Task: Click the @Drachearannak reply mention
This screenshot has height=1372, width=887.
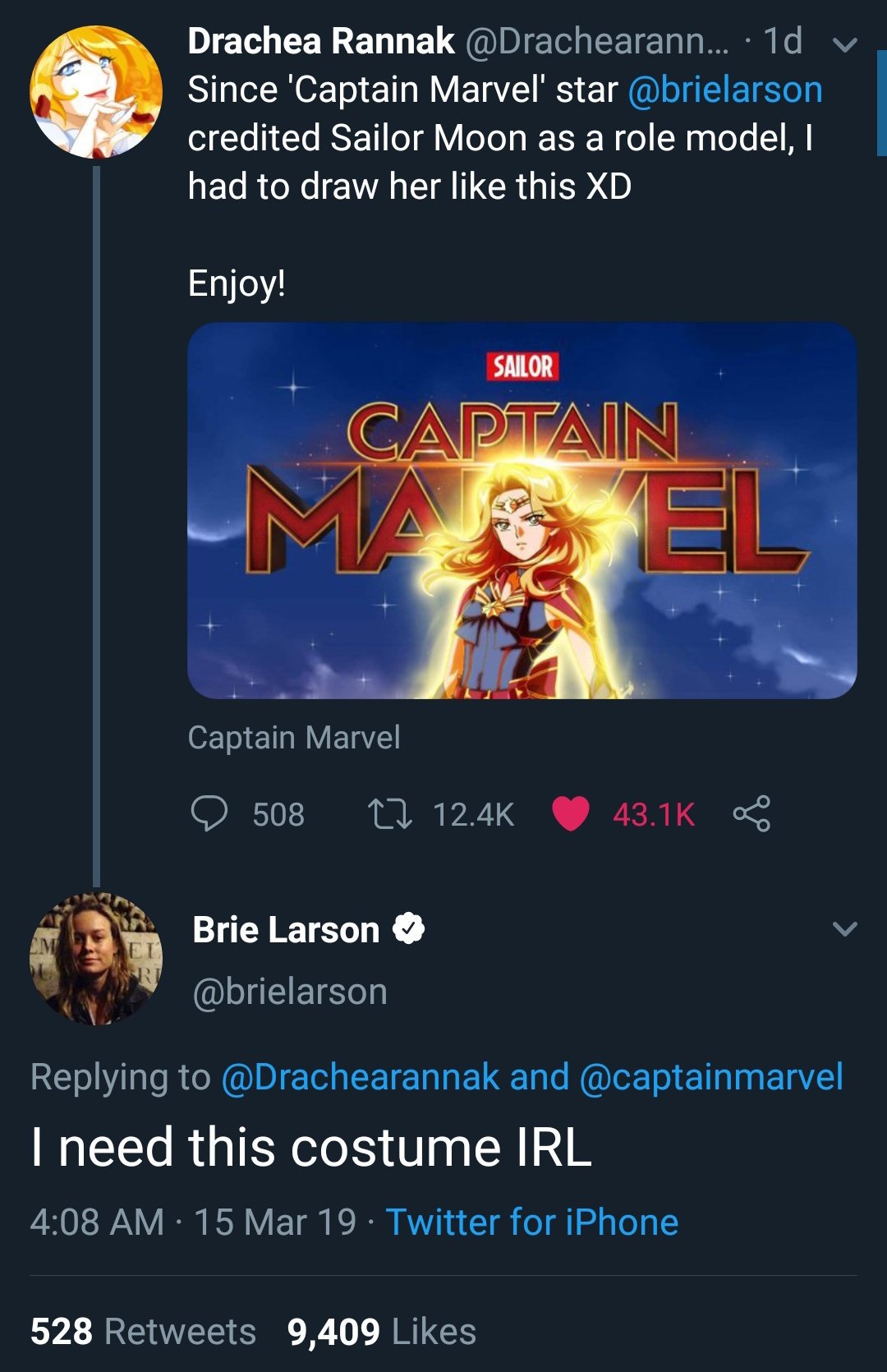Action: (x=361, y=1077)
